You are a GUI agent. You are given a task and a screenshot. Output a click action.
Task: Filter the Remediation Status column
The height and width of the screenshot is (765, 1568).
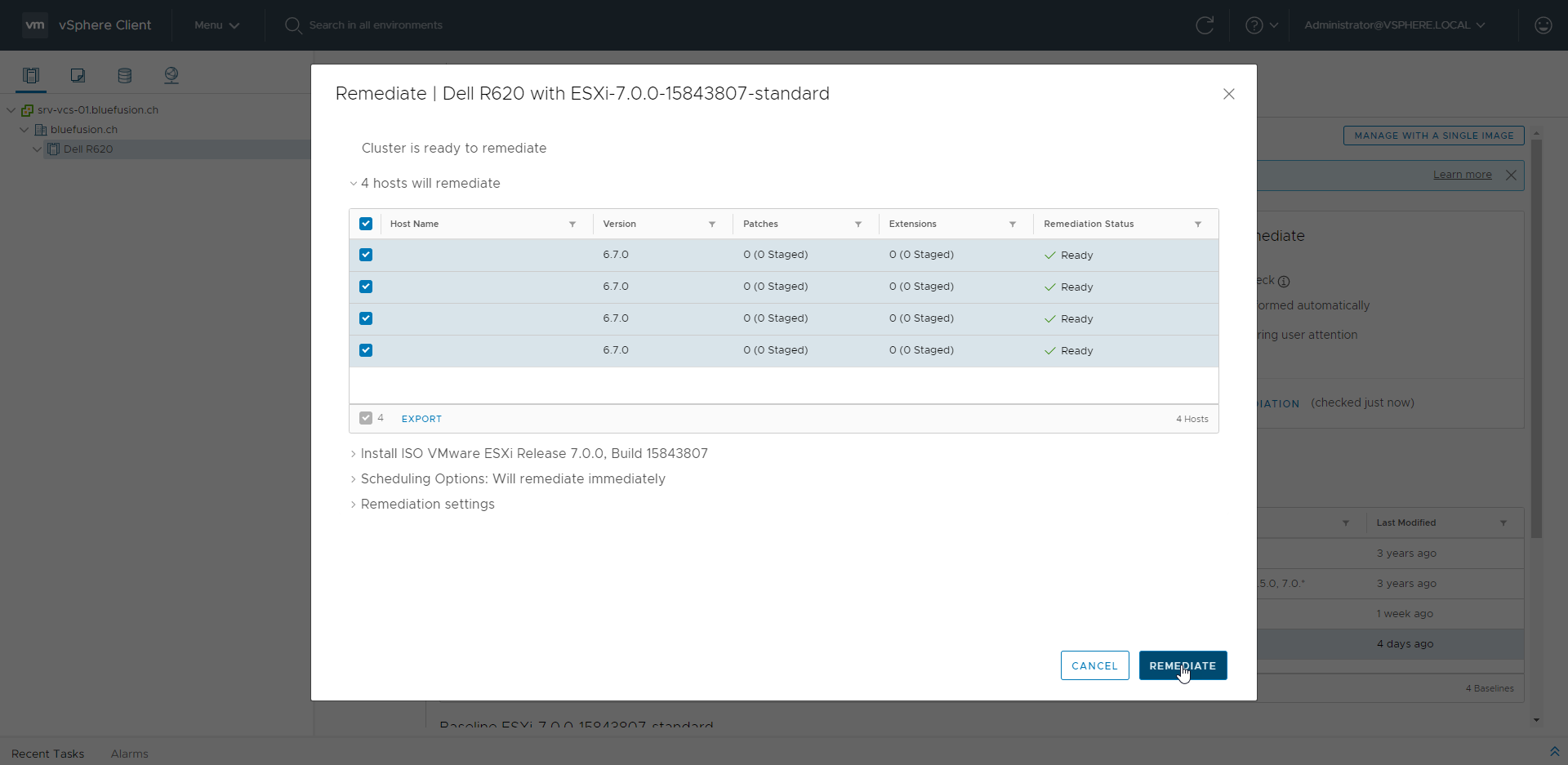pos(1198,224)
